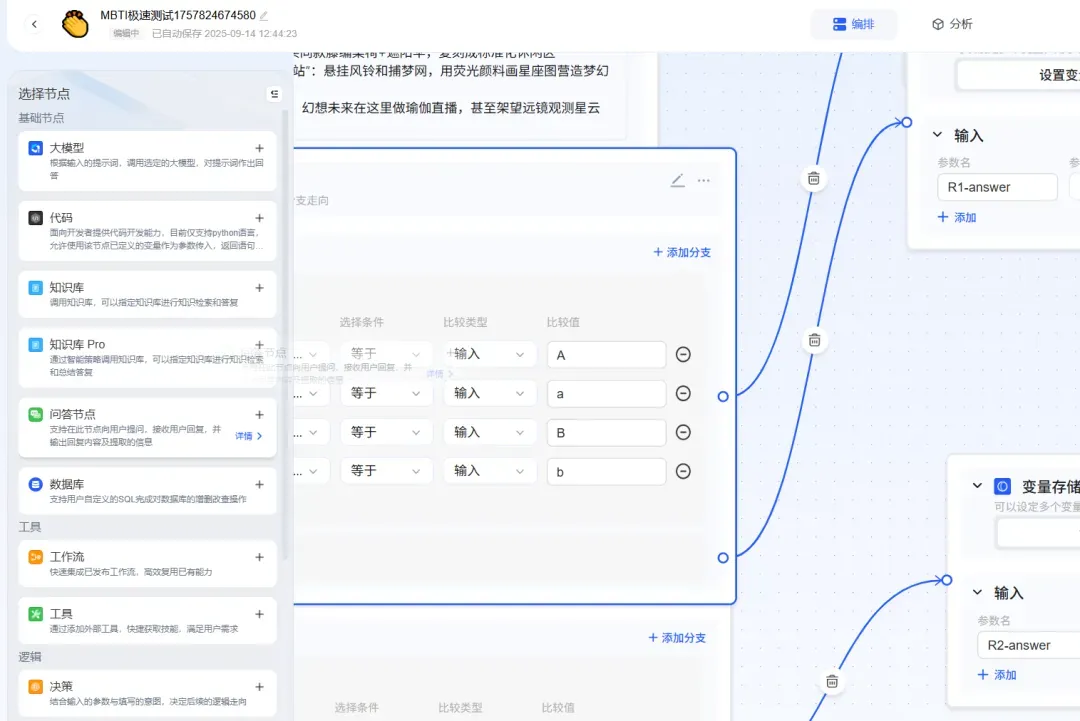
Task: Add a 代码 node with plus
Action: (260, 218)
